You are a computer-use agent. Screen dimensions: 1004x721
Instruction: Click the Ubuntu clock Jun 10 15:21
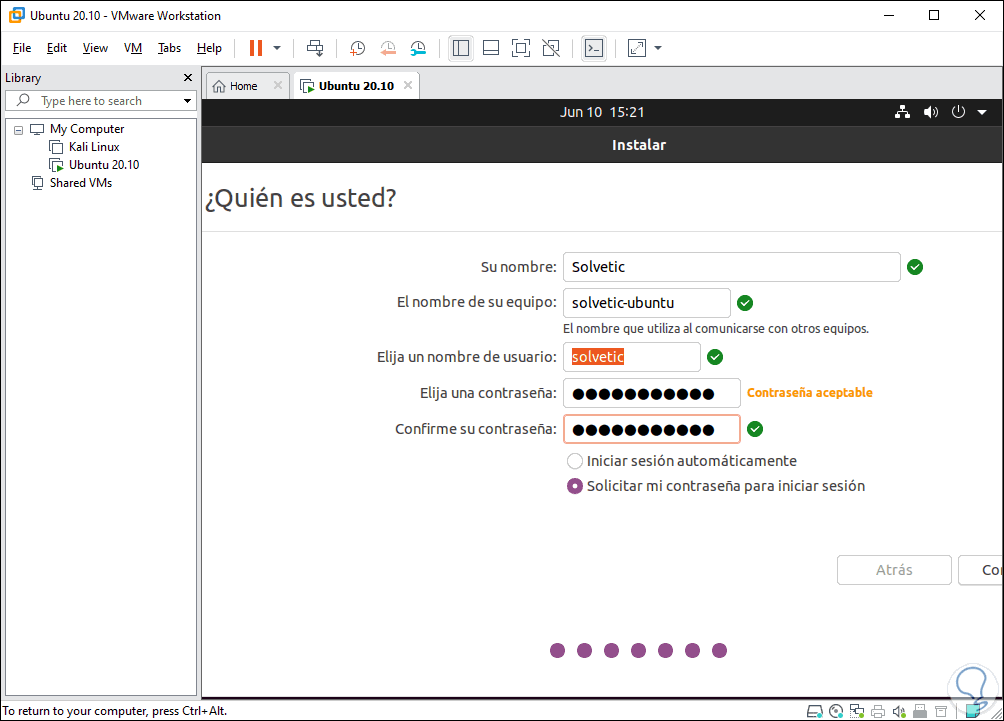[x=602, y=112]
